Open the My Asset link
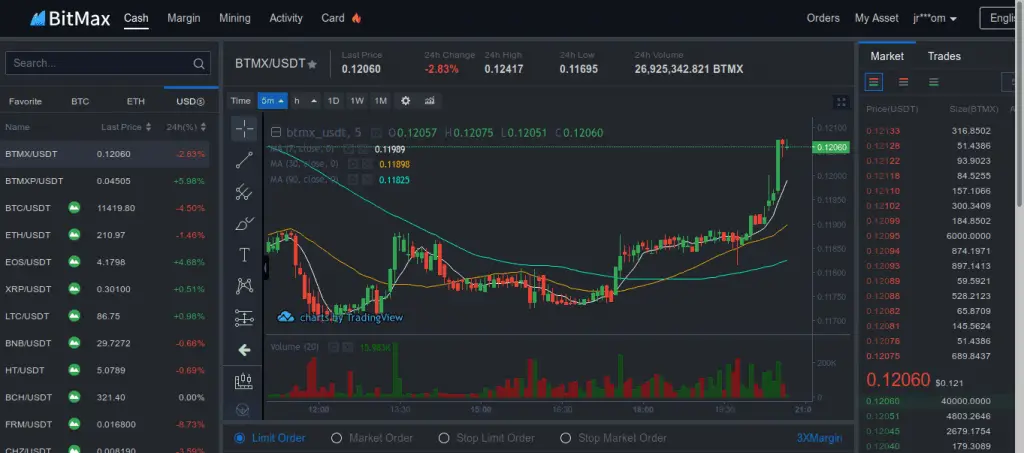1024x453 pixels. click(876, 18)
